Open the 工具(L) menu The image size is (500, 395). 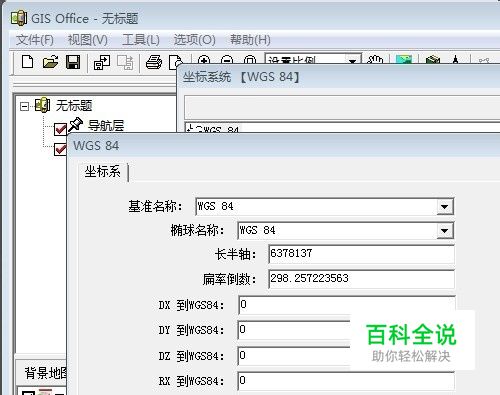click(x=141, y=40)
